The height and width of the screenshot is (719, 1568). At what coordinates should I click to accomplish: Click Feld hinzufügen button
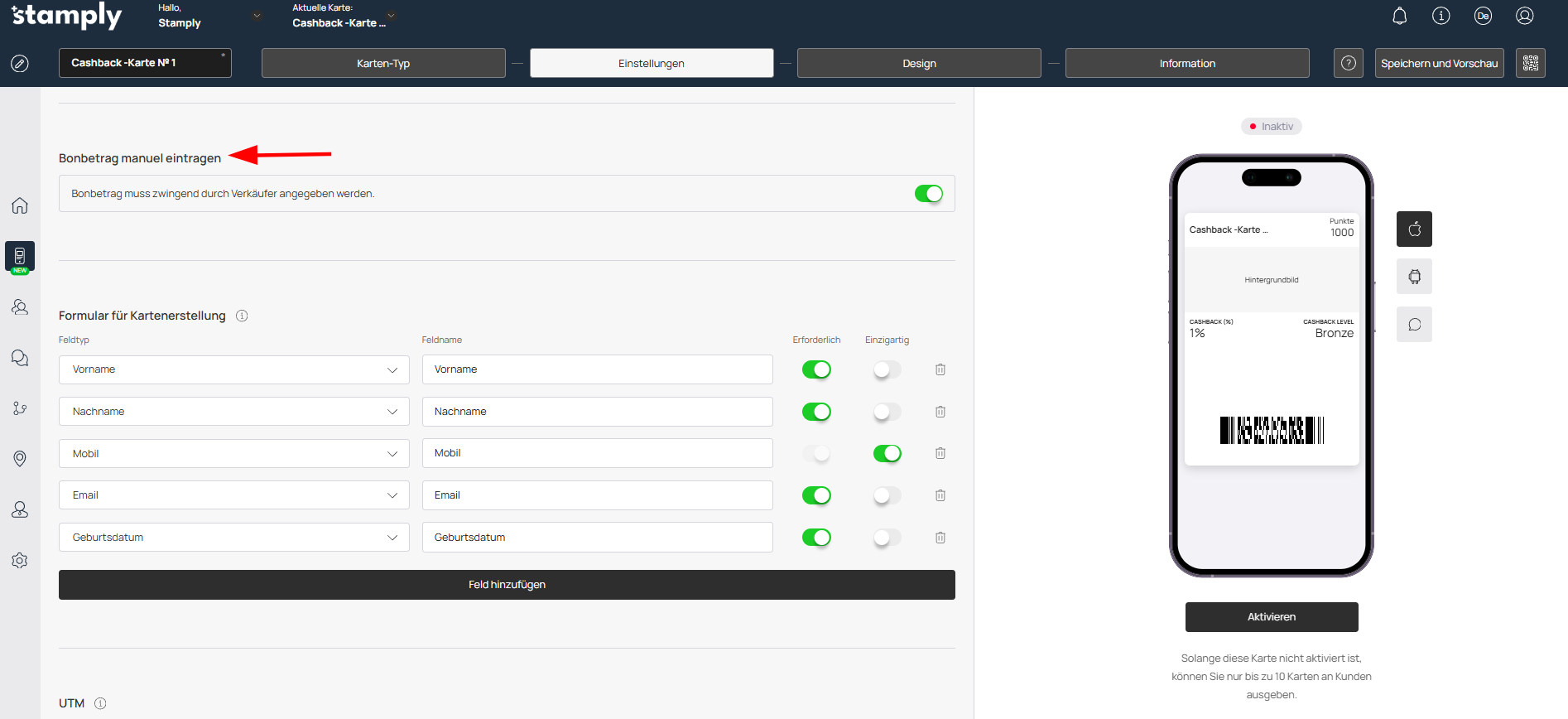pos(507,585)
